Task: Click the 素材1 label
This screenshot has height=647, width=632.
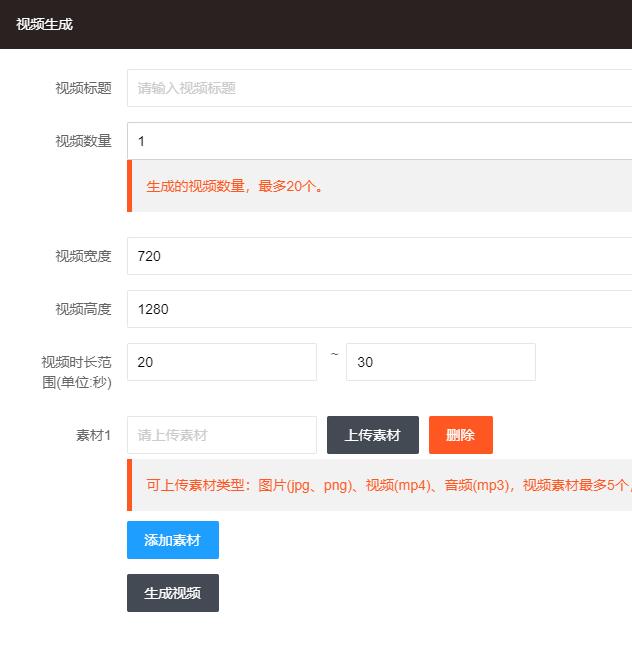Action: point(94,435)
